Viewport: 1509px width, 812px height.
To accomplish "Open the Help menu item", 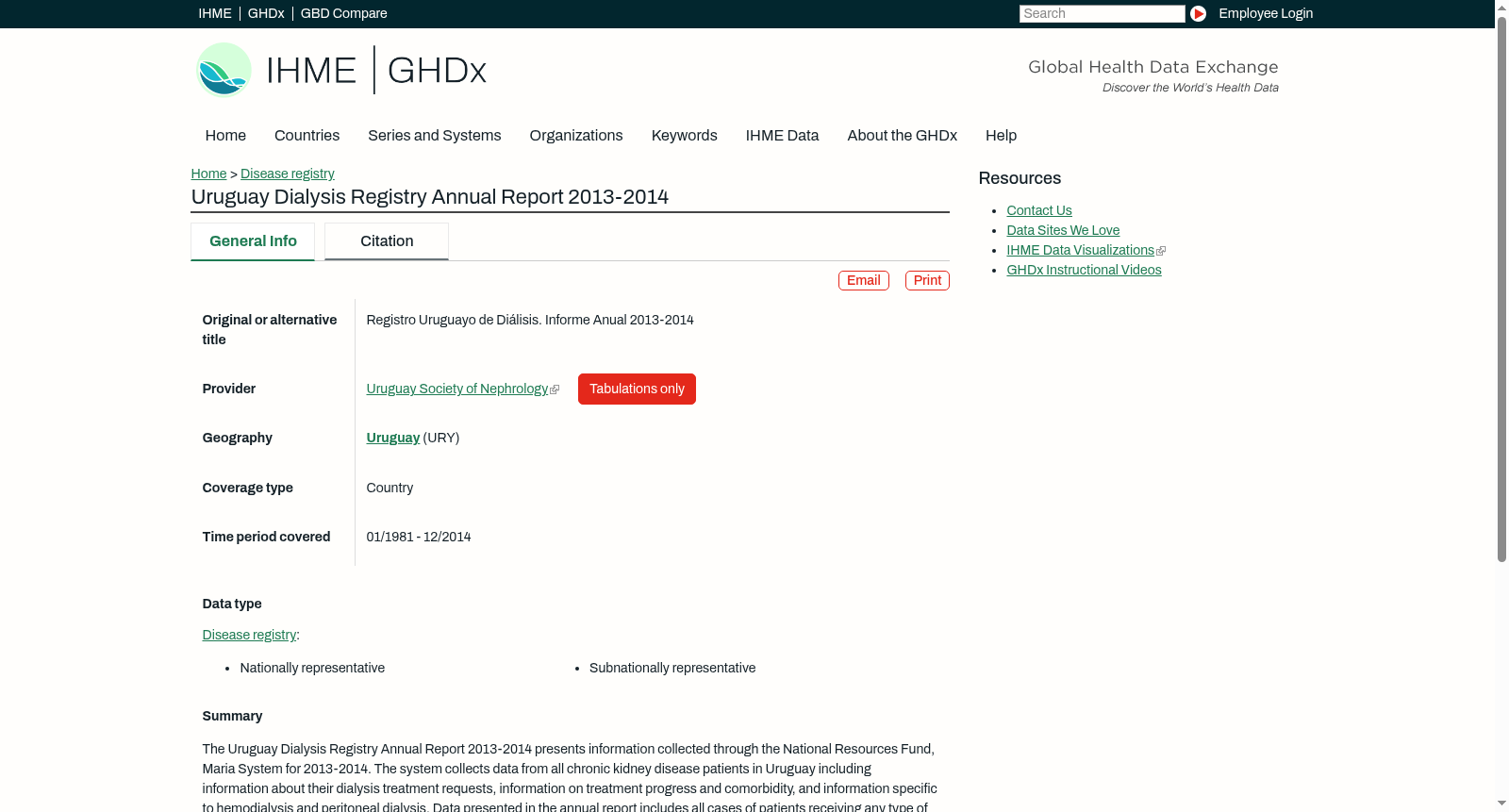I will pyautogui.click(x=1001, y=135).
